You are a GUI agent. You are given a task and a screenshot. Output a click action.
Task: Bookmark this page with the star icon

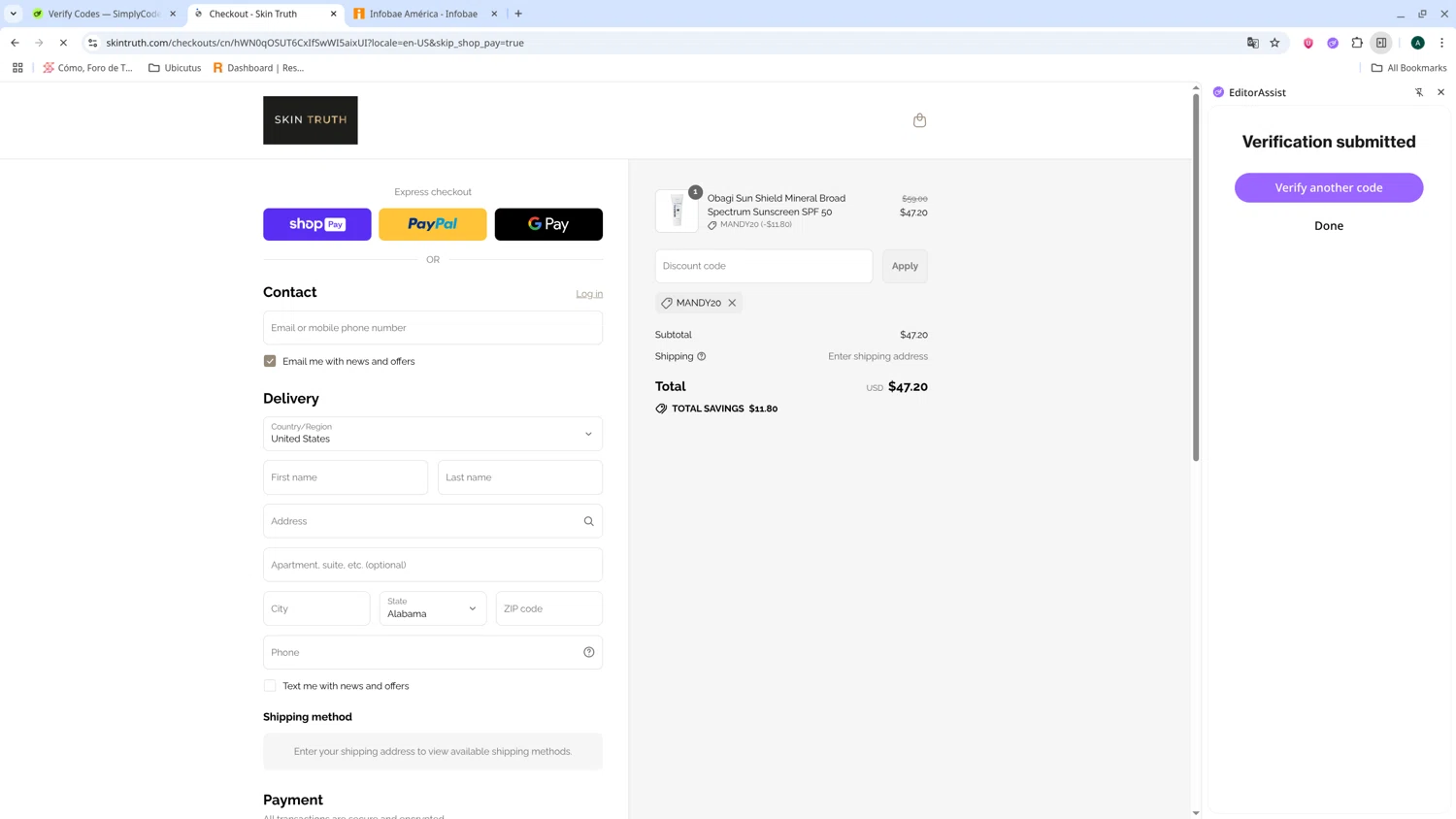point(1274,43)
